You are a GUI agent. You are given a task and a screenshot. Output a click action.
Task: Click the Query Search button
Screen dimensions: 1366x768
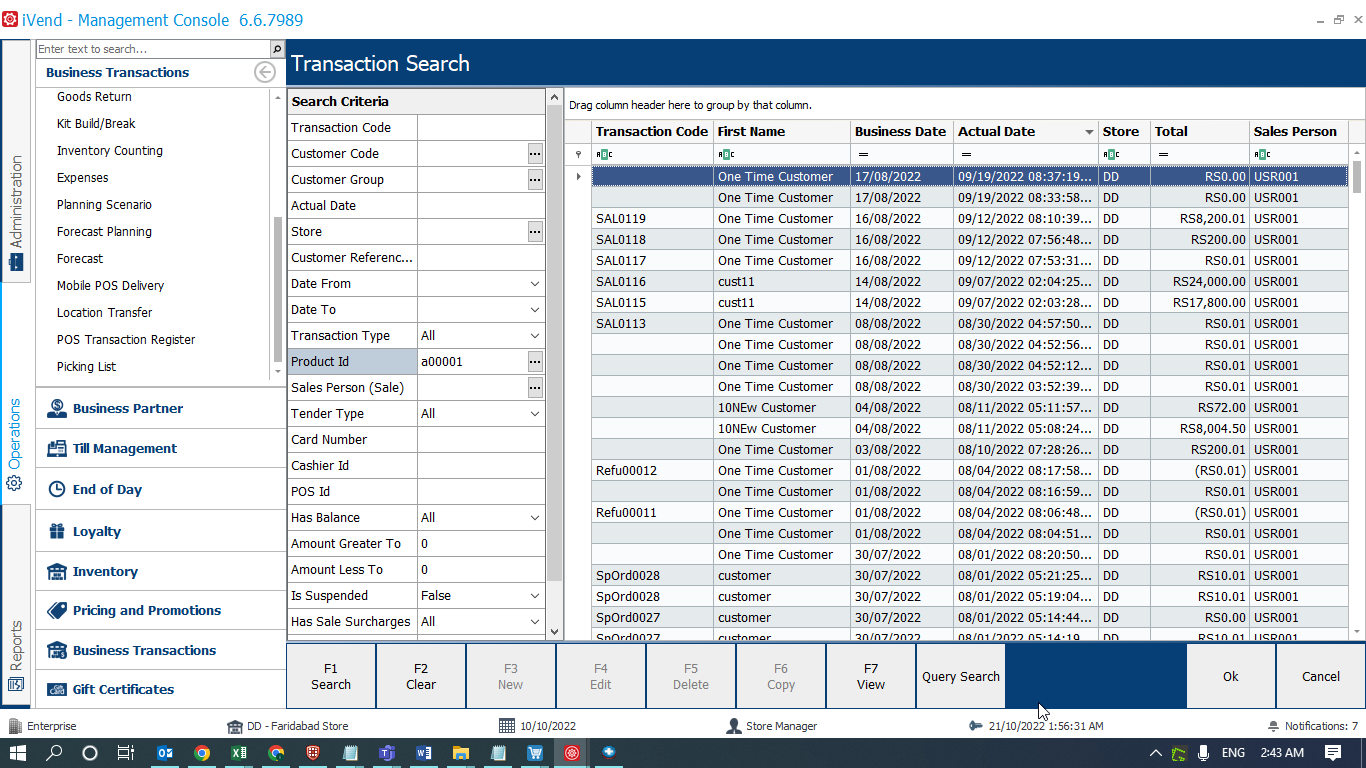tap(960, 677)
